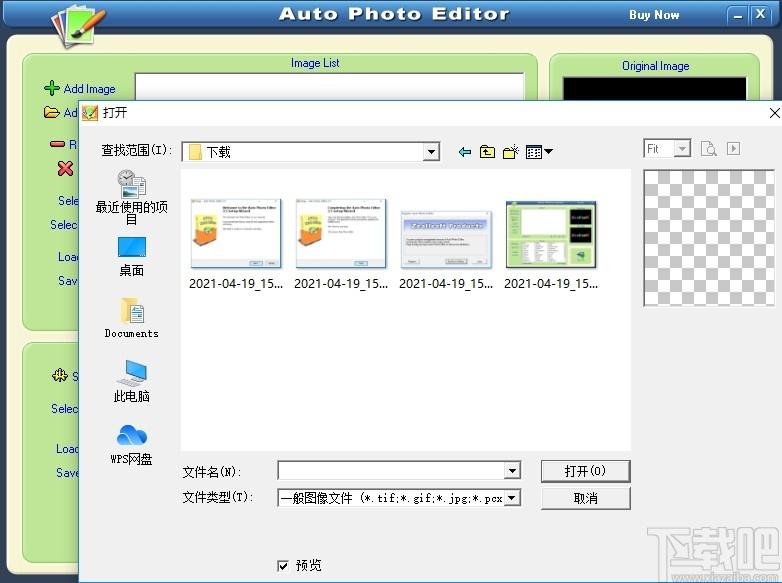Click the Add Image label
Screen dimensions: 782x583
point(89,89)
